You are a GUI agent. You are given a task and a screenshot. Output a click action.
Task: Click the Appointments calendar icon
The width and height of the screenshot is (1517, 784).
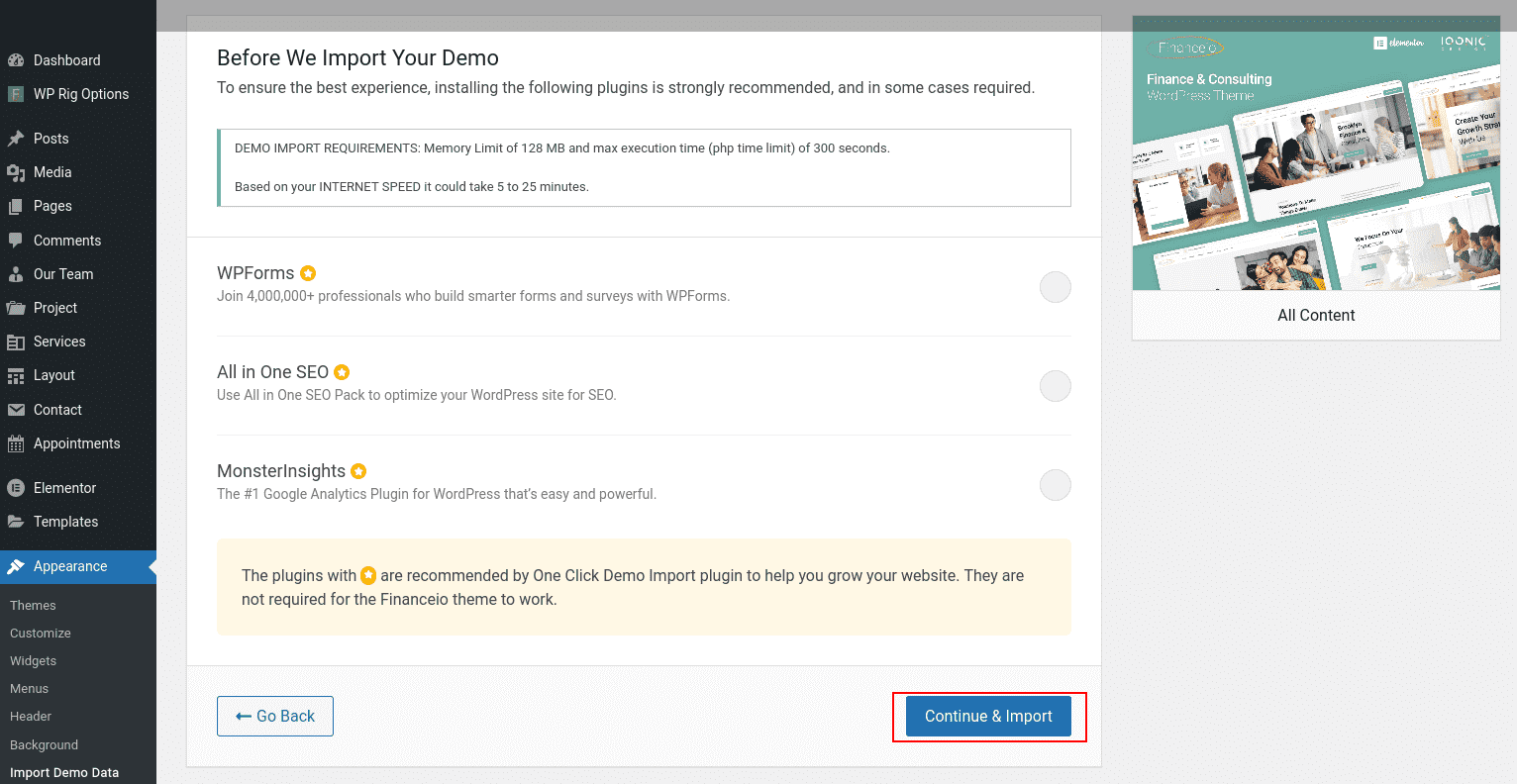click(x=16, y=443)
